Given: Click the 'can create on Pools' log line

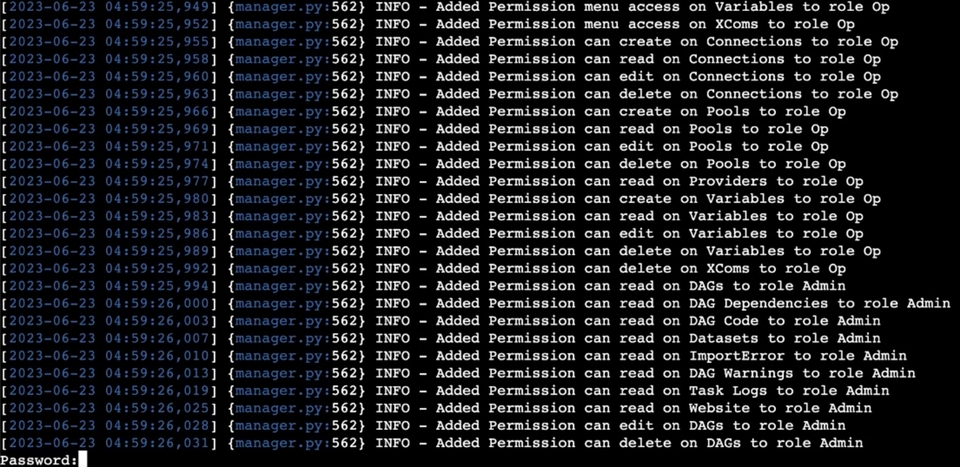Looking at the screenshot, I should coord(423,111).
